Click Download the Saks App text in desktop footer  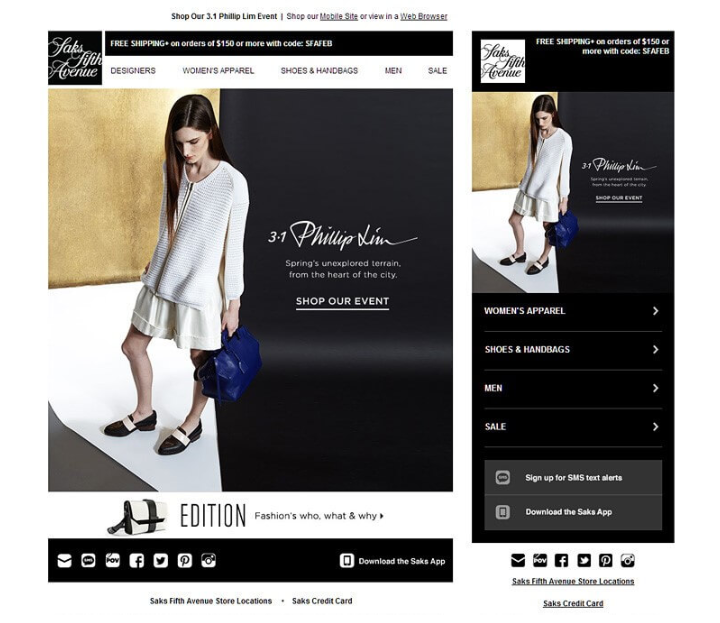coord(402,561)
